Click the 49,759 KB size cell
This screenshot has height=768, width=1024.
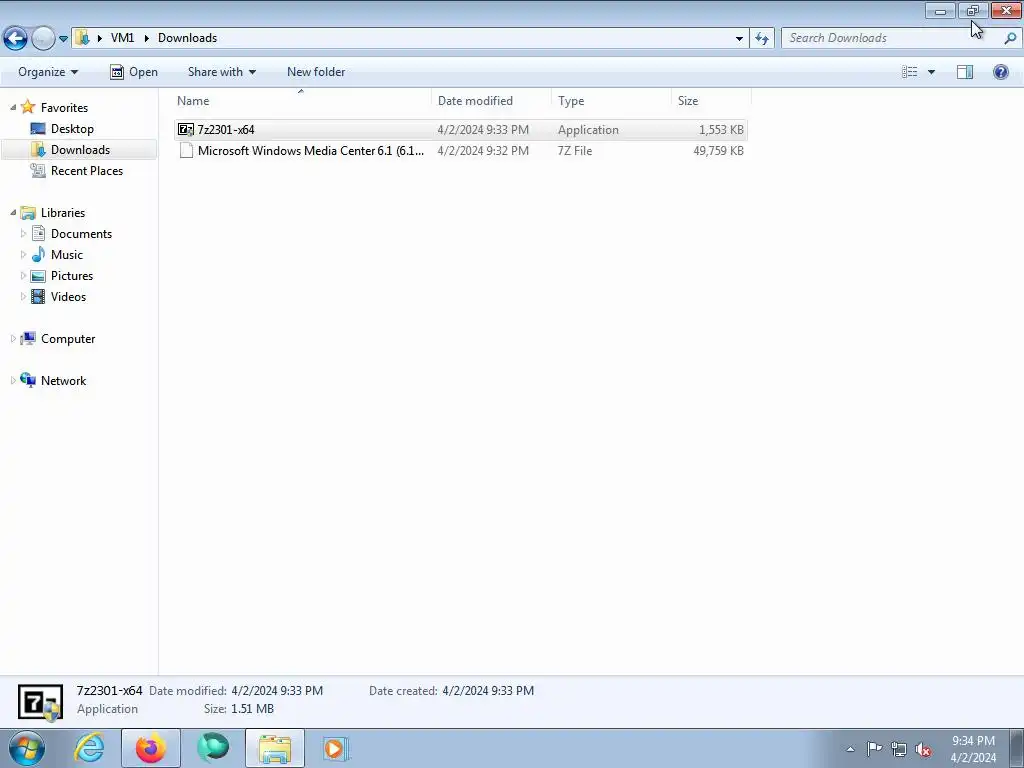718,150
